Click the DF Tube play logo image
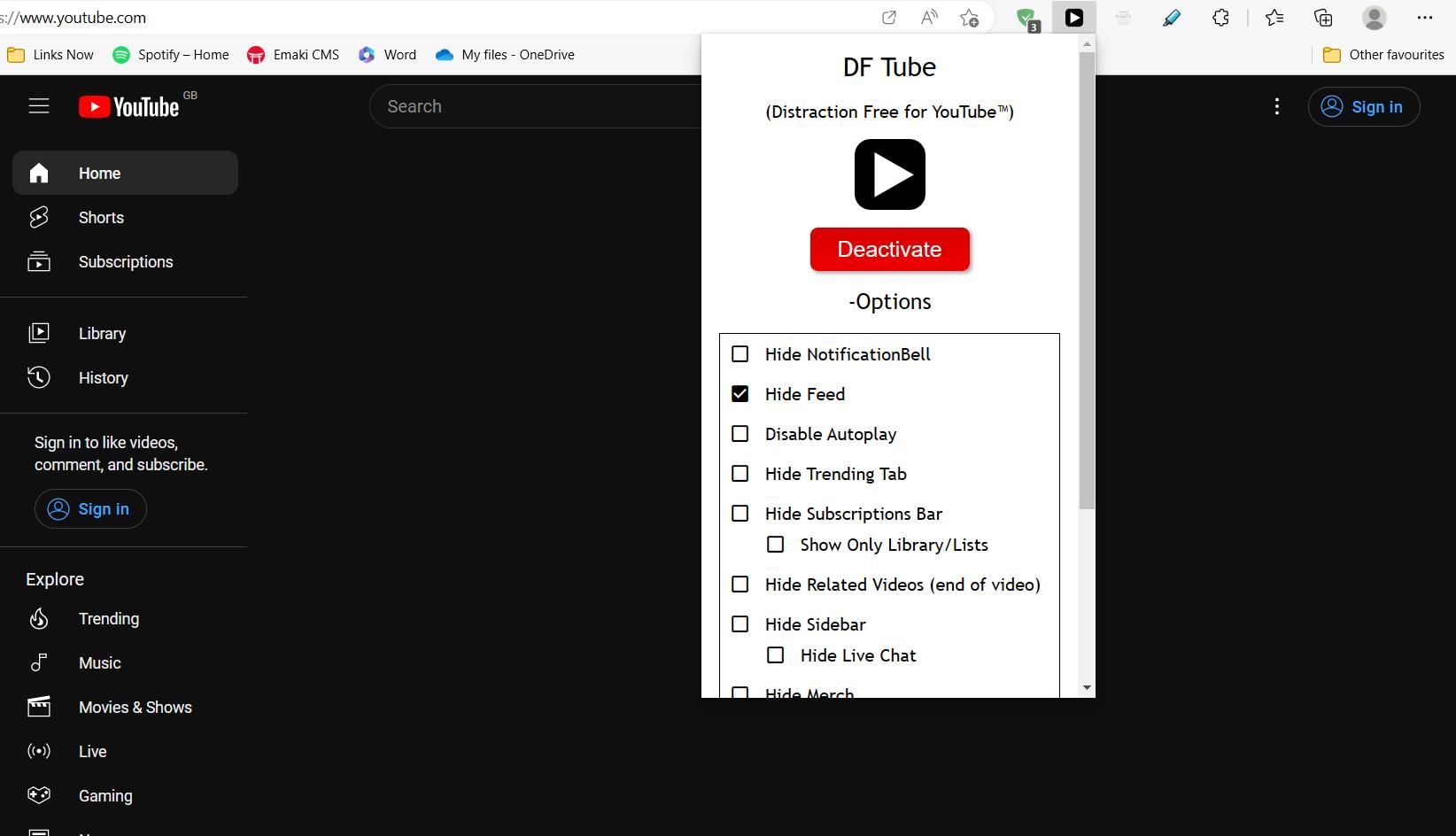 tap(890, 174)
